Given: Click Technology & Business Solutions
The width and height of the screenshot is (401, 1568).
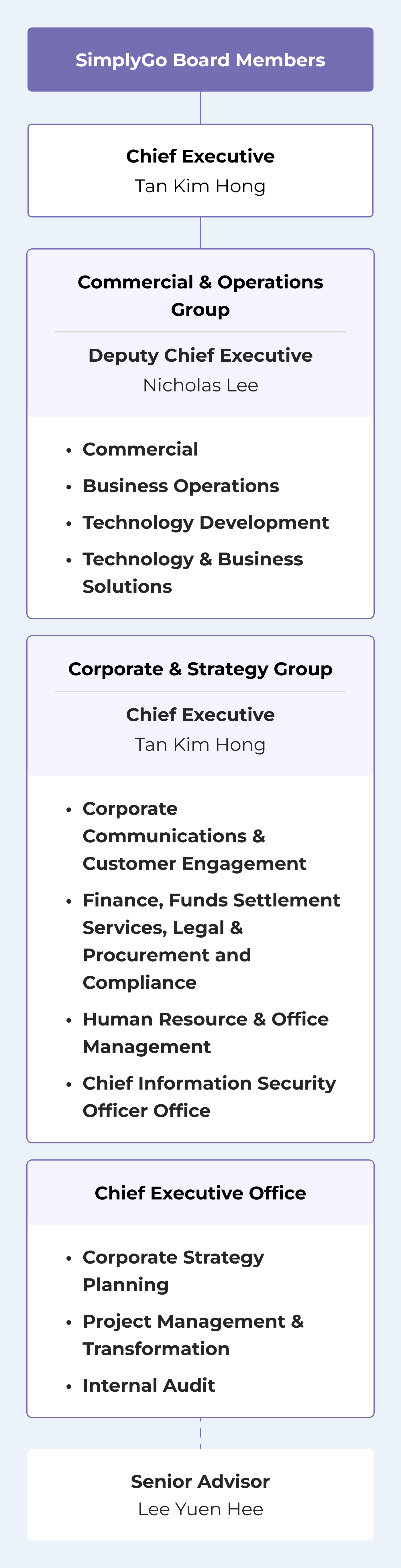Looking at the screenshot, I should click(192, 572).
